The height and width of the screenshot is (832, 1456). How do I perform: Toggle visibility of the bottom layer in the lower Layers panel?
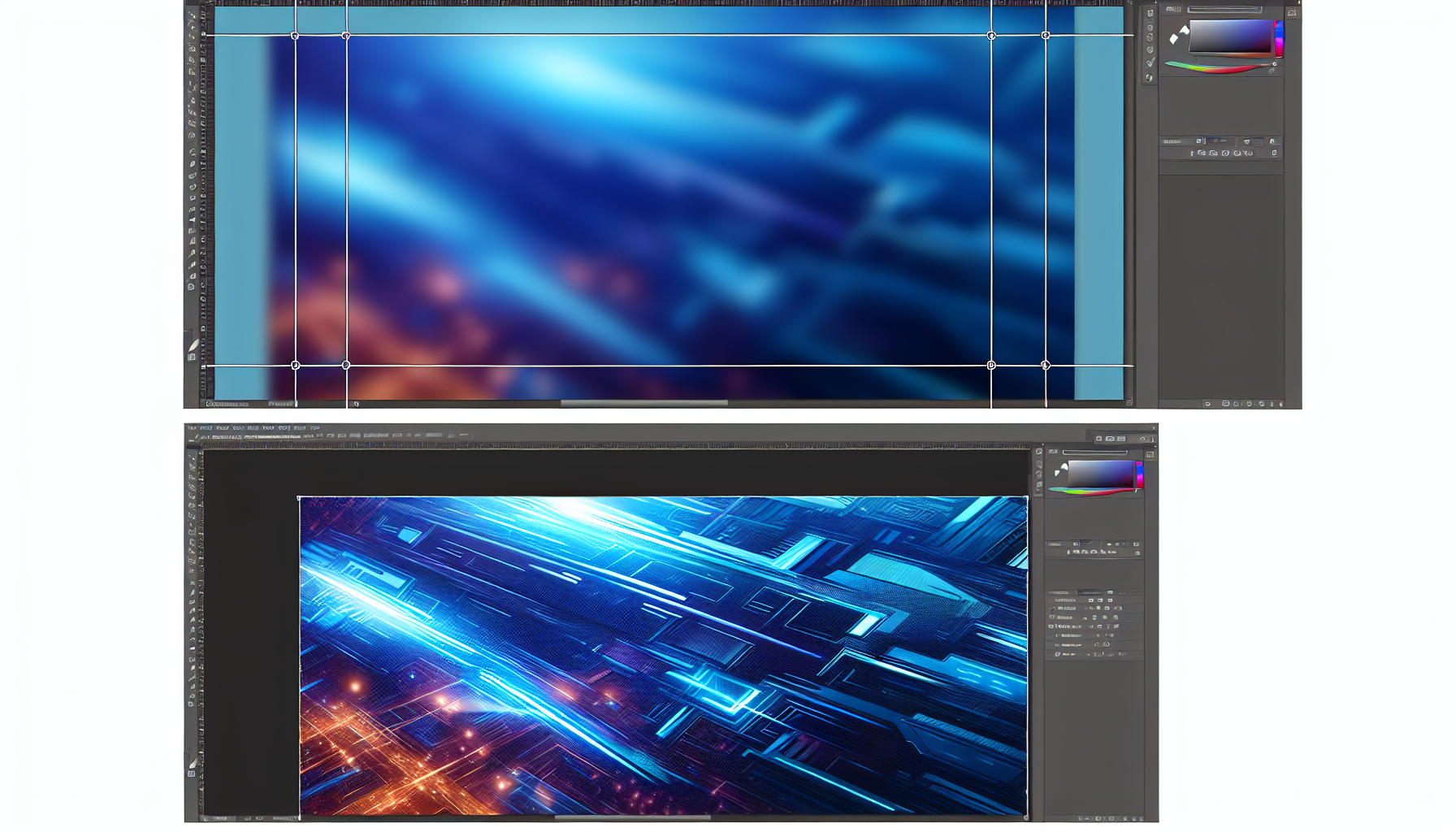[1057, 653]
